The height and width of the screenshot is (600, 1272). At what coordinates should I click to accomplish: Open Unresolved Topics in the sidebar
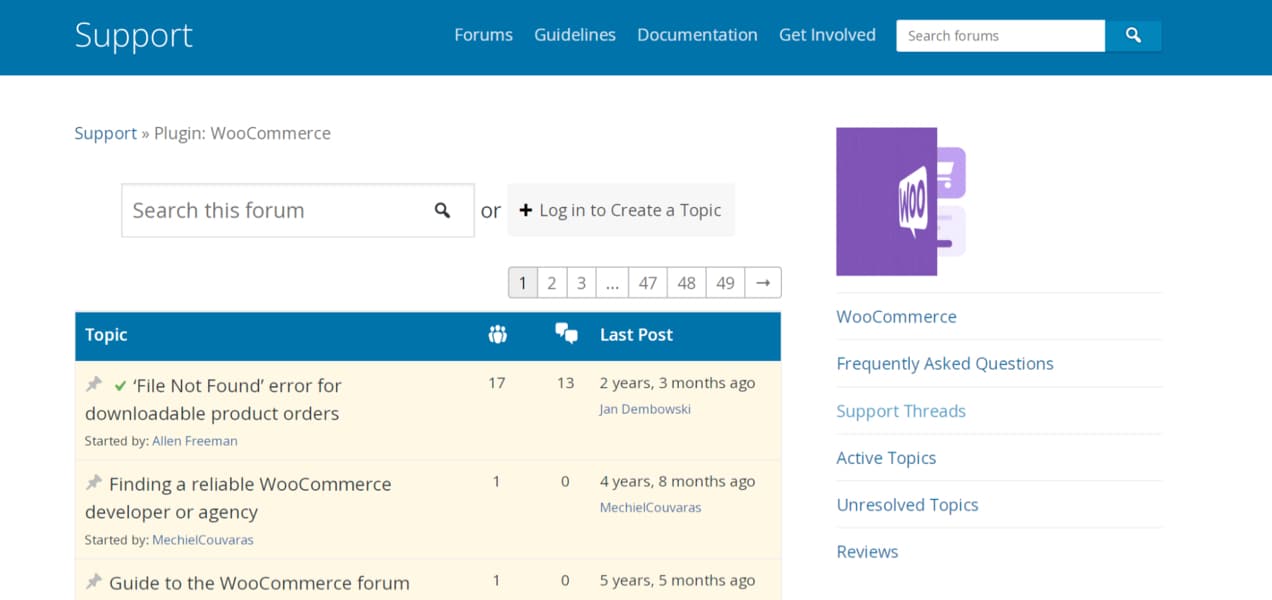click(x=908, y=505)
